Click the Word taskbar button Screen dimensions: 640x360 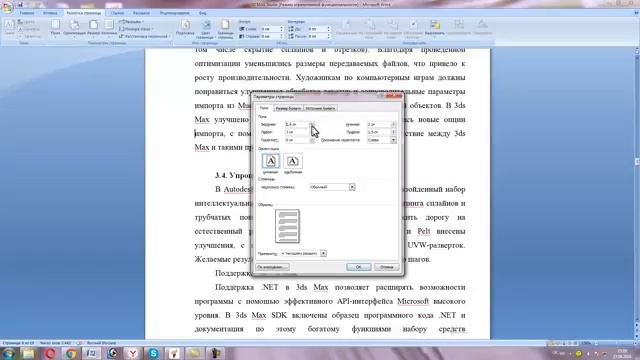click(x=91, y=353)
